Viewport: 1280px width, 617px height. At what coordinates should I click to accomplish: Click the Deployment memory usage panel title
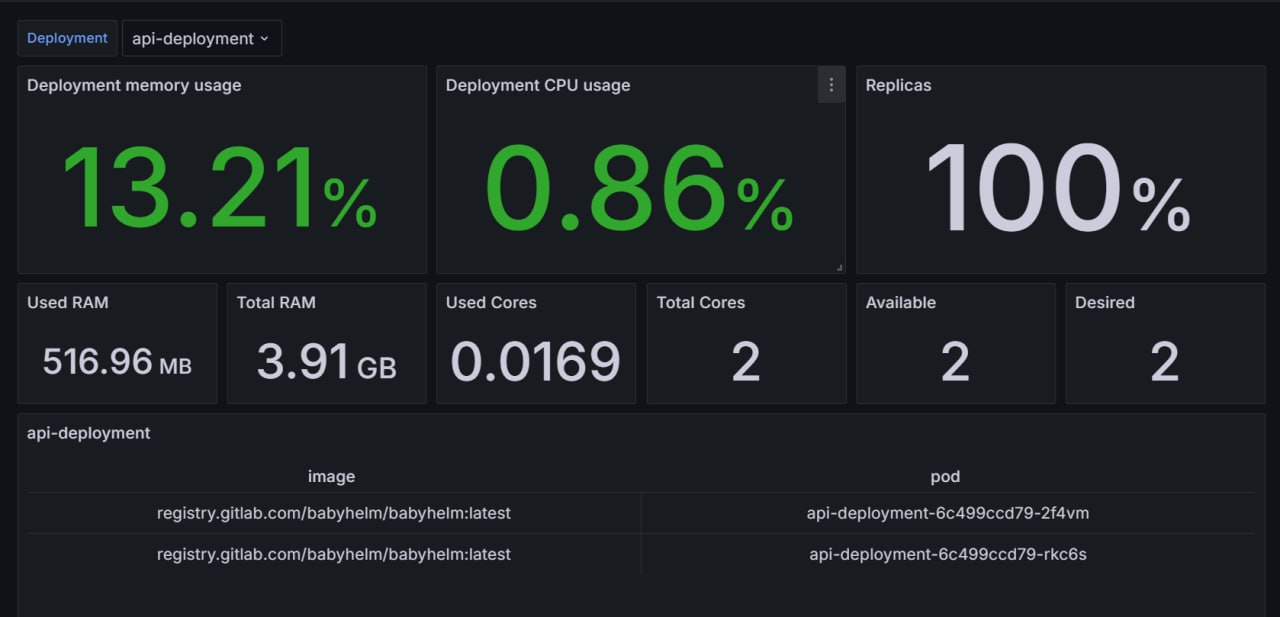tap(133, 85)
